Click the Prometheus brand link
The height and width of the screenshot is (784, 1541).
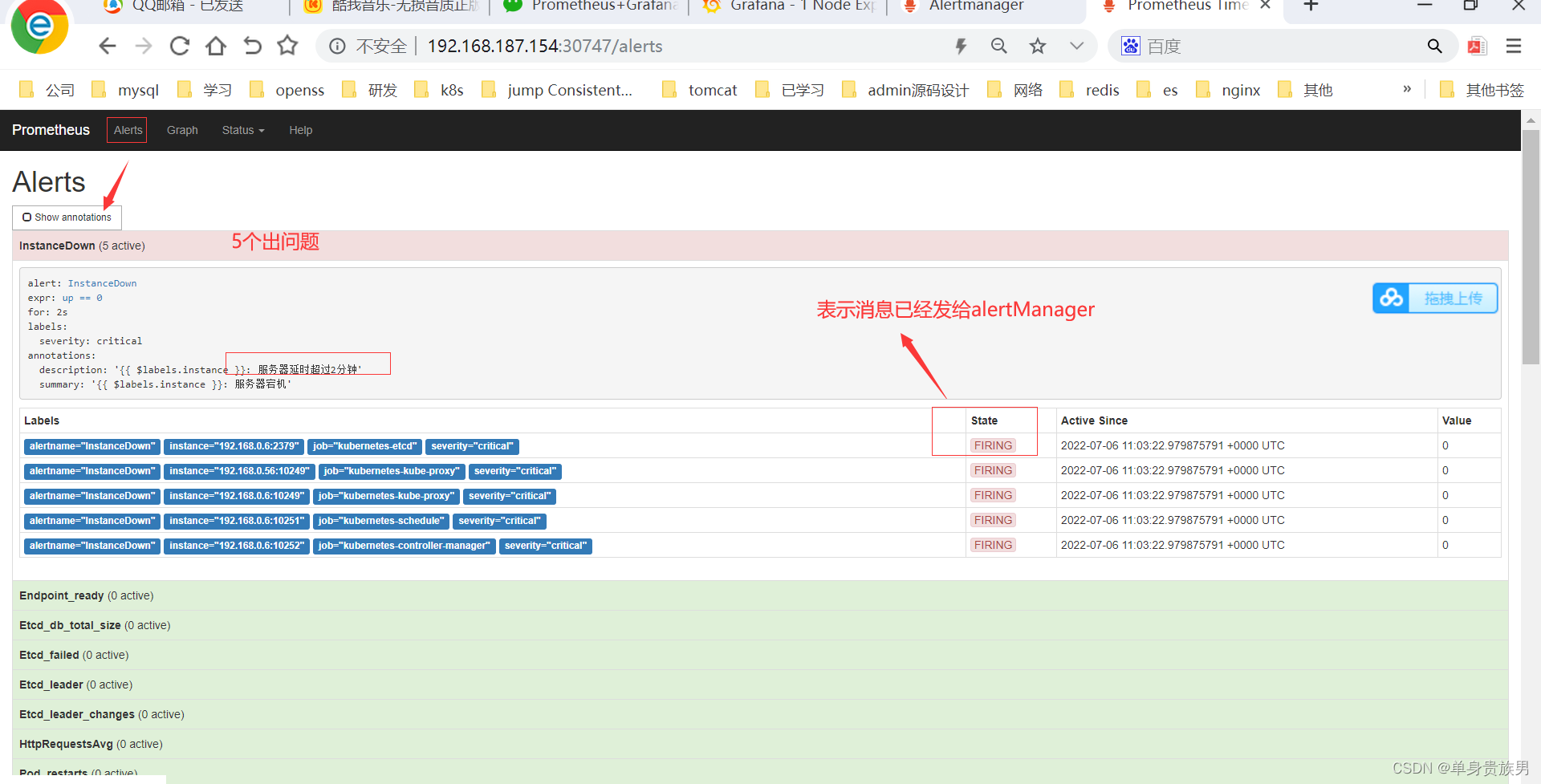point(51,130)
